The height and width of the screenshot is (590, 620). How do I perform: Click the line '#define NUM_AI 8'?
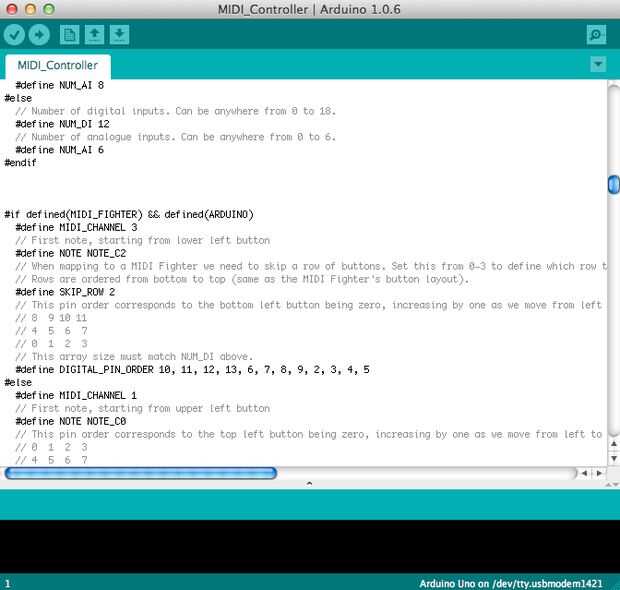(60, 85)
